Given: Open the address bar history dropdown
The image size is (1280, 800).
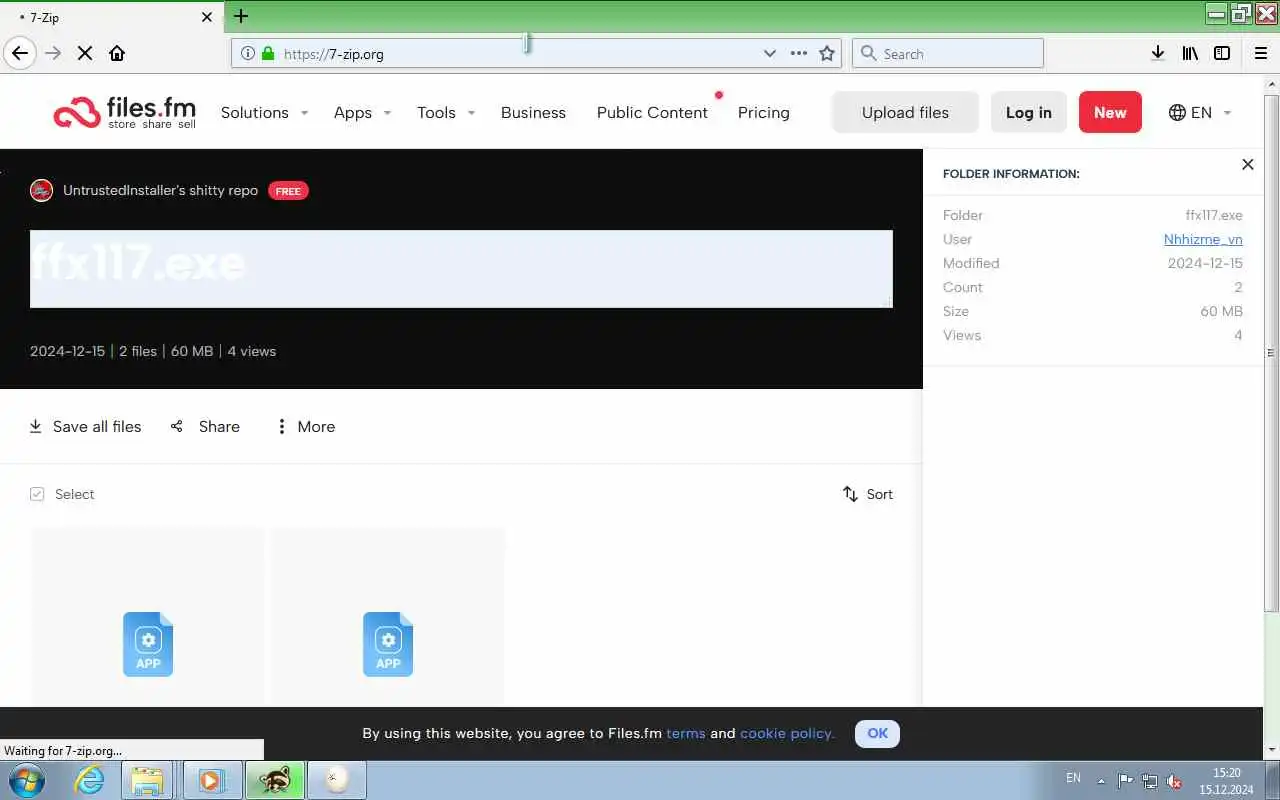Looking at the screenshot, I should point(769,53).
